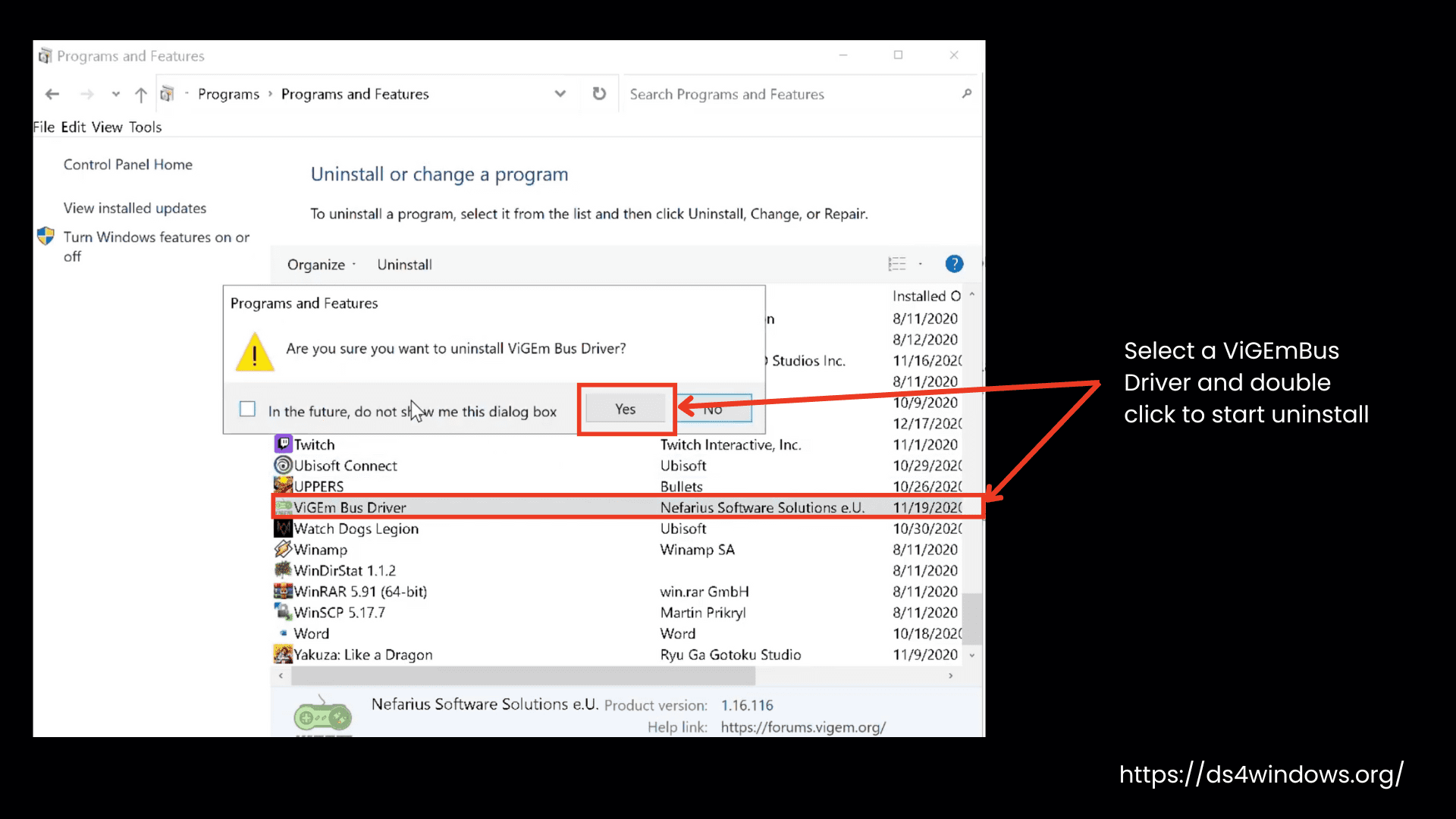Confirm uninstall by clicking Yes
Image resolution: width=1456 pixels, height=819 pixels.
[x=626, y=409]
